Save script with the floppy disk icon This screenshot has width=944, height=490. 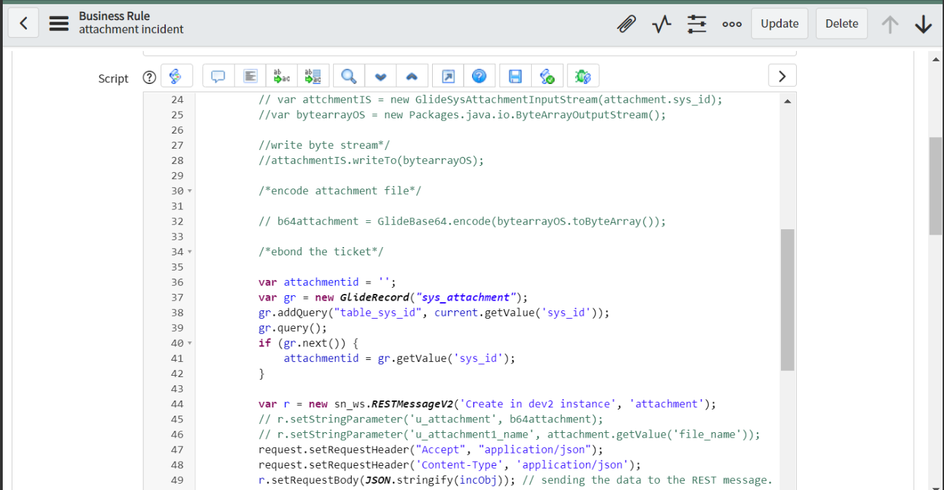pyautogui.click(x=515, y=76)
